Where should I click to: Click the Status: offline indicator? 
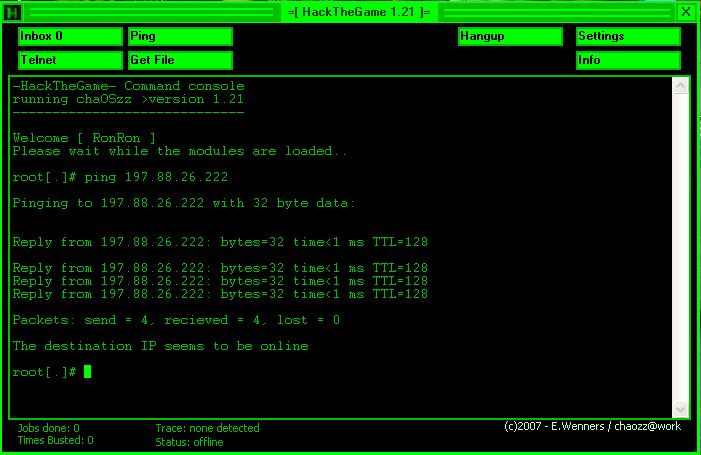point(189,442)
